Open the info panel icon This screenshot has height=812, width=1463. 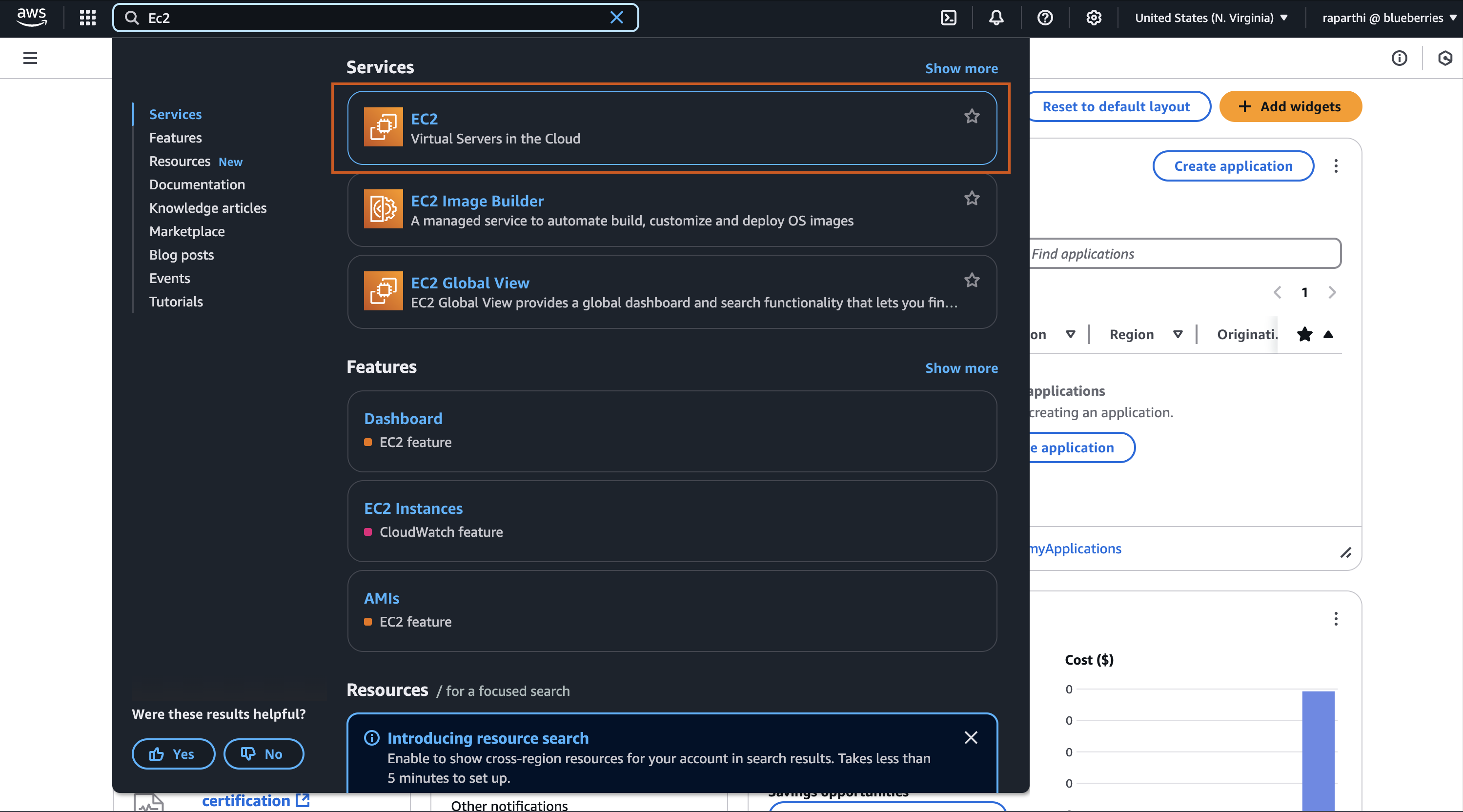tap(1400, 58)
